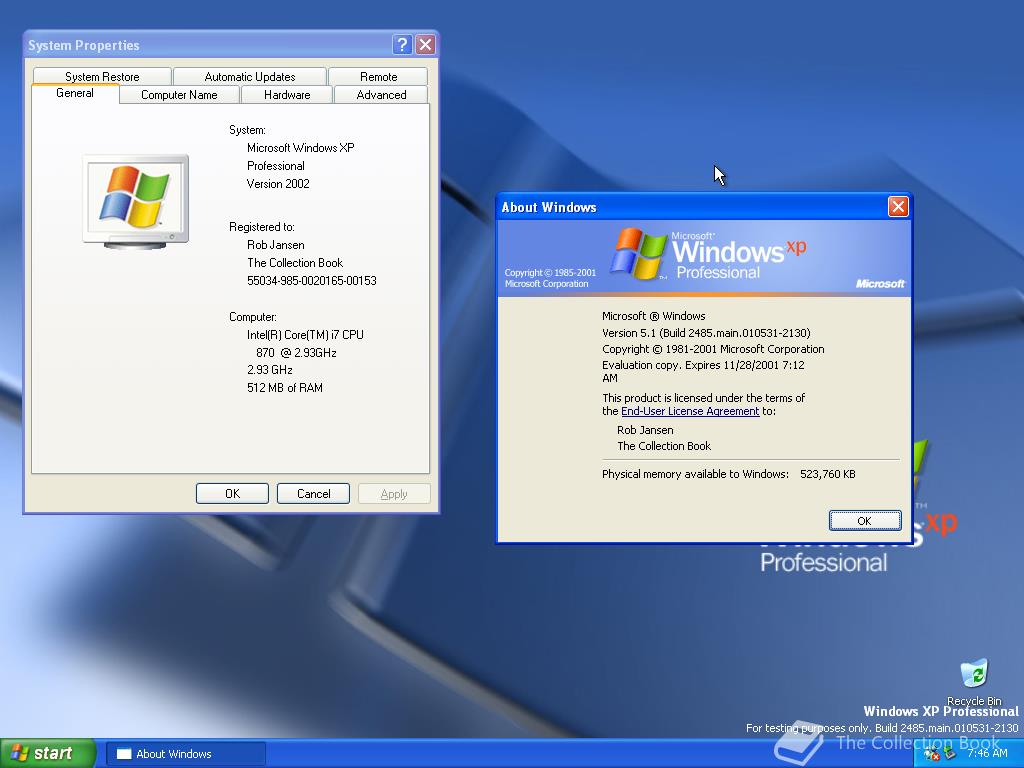Click OK in System Properties

232,494
